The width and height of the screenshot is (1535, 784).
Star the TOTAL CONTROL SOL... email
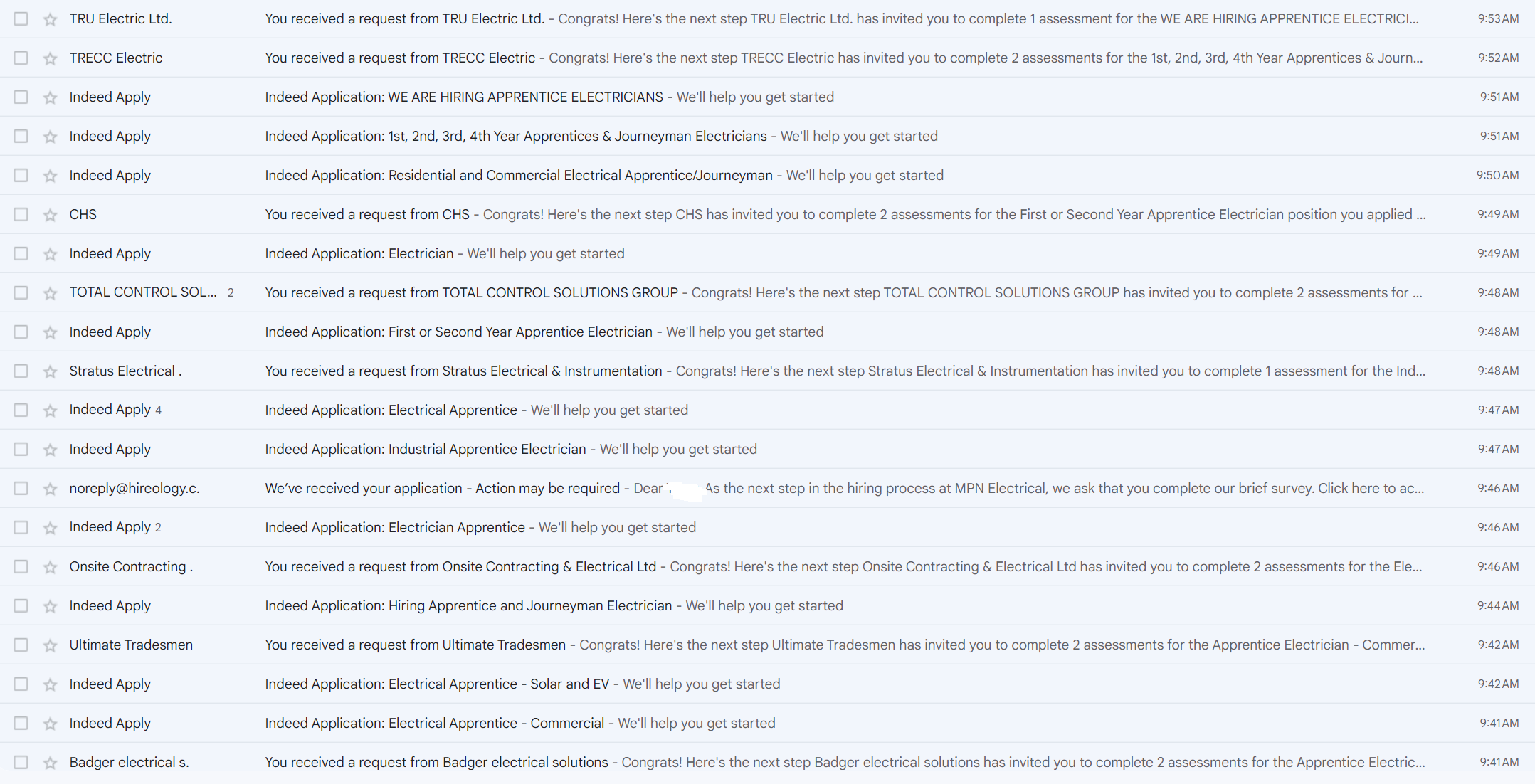[x=50, y=293]
